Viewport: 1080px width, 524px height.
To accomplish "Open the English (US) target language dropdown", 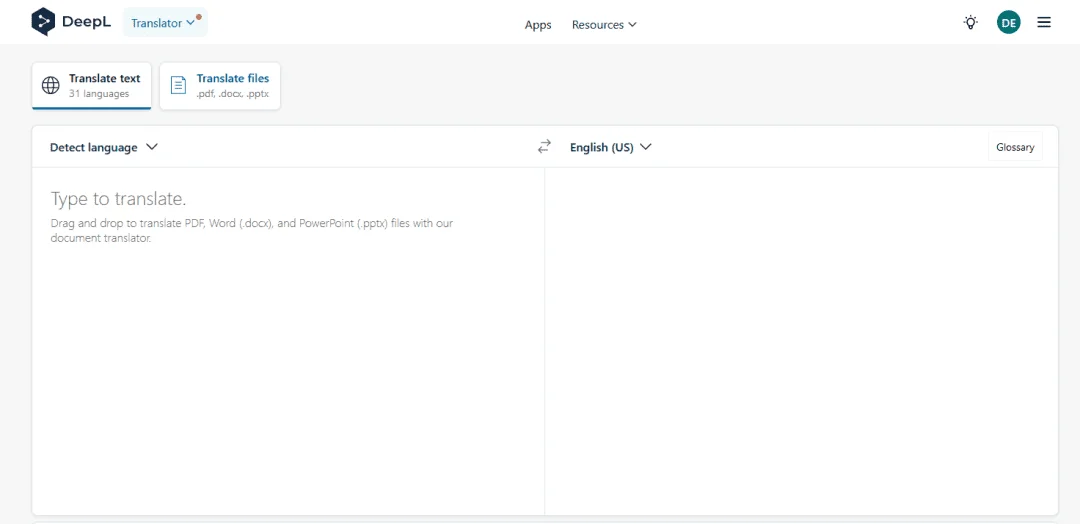I will point(610,147).
